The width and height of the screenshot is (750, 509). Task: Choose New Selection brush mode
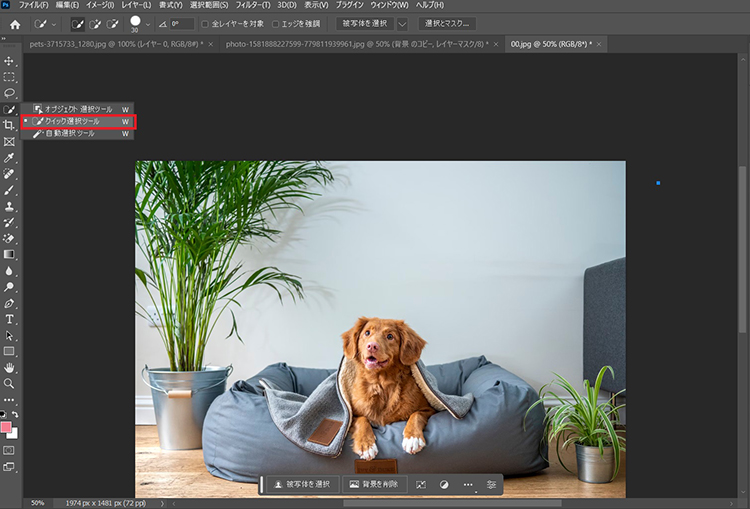pyautogui.click(x=77, y=24)
